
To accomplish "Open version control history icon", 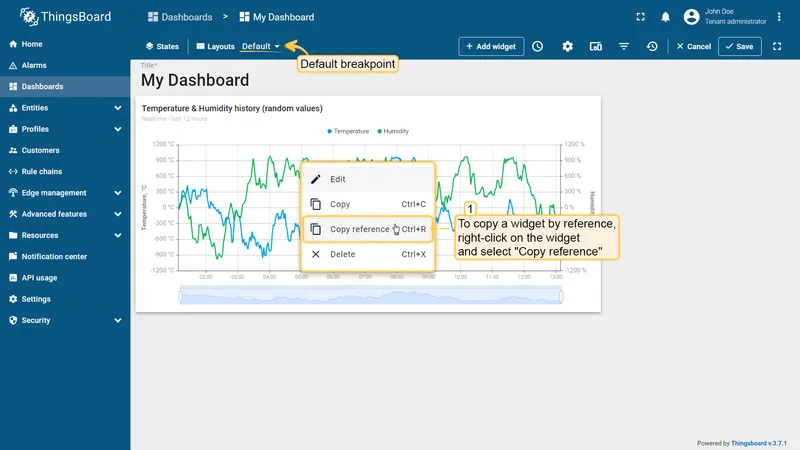I will click(652, 46).
